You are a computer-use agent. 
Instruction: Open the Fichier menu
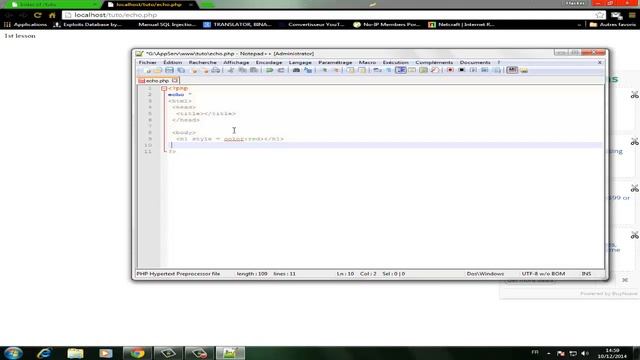pyautogui.click(x=148, y=62)
